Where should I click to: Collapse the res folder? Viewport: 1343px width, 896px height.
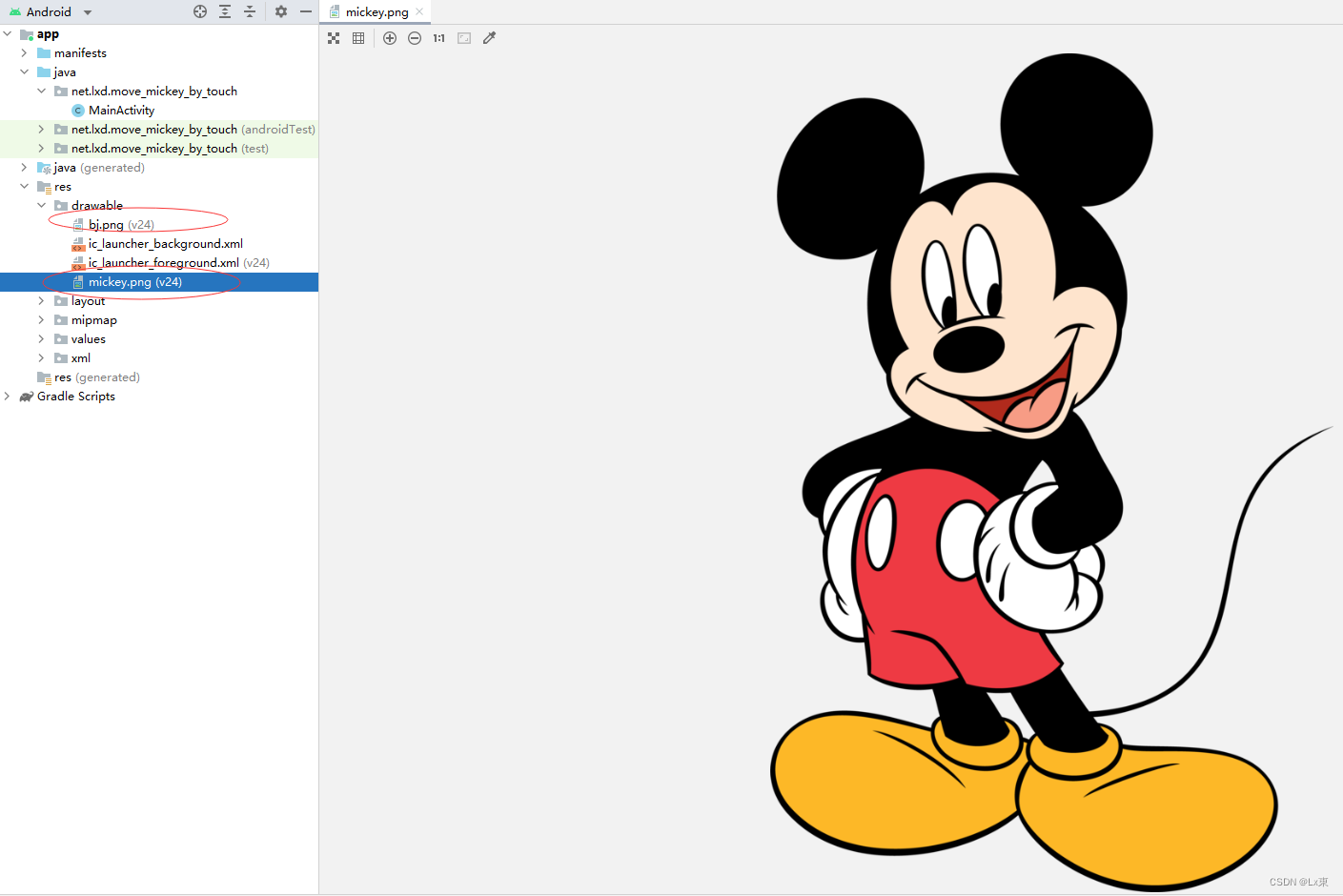point(25,187)
